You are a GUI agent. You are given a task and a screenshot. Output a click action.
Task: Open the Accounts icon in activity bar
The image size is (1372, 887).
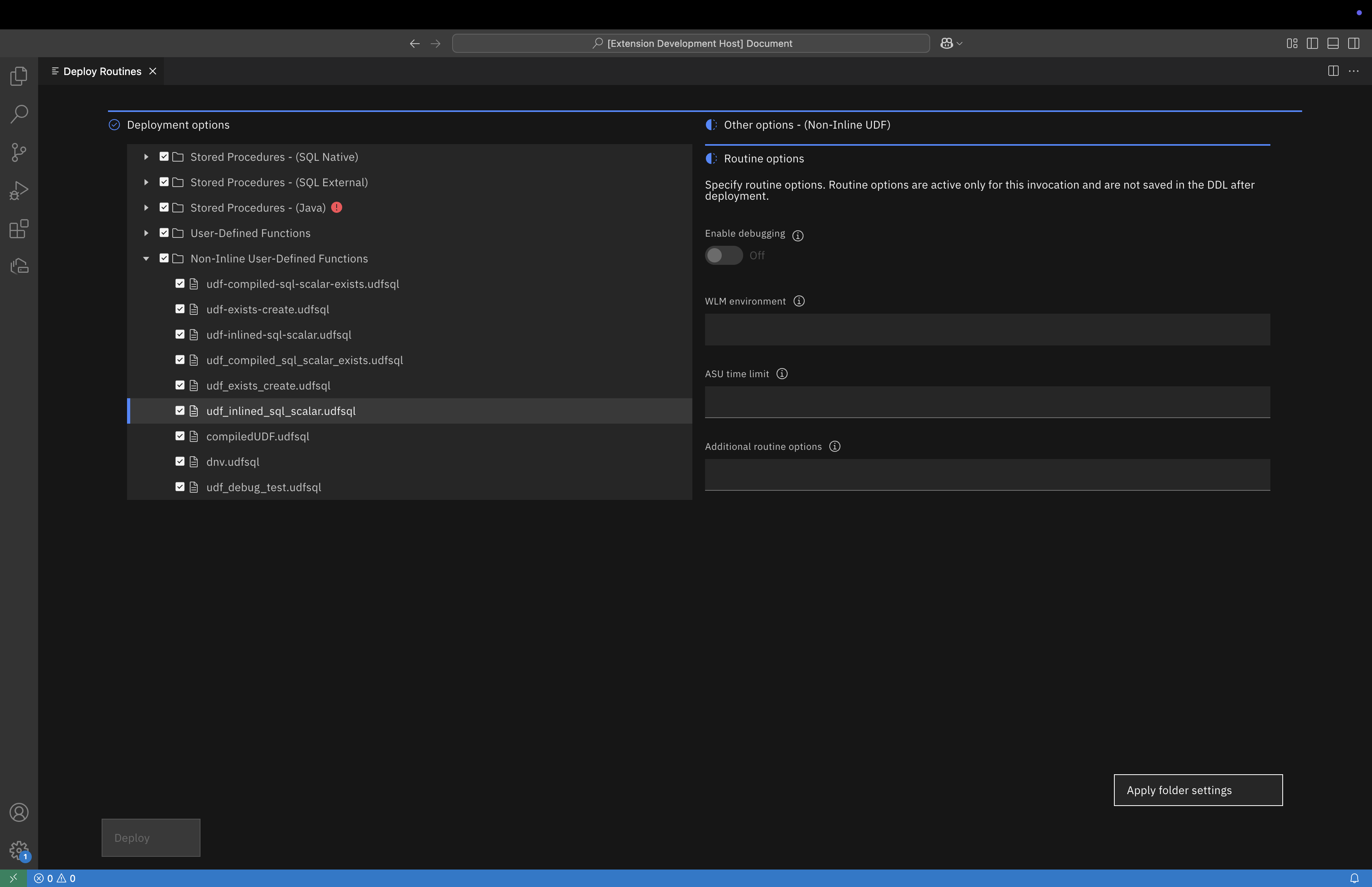18,812
